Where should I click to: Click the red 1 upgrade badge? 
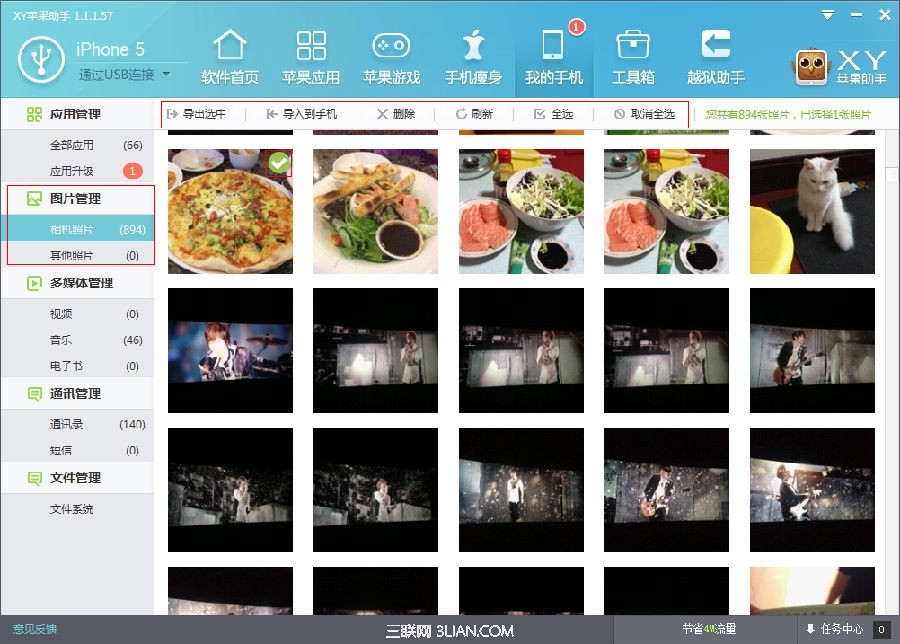click(x=132, y=171)
